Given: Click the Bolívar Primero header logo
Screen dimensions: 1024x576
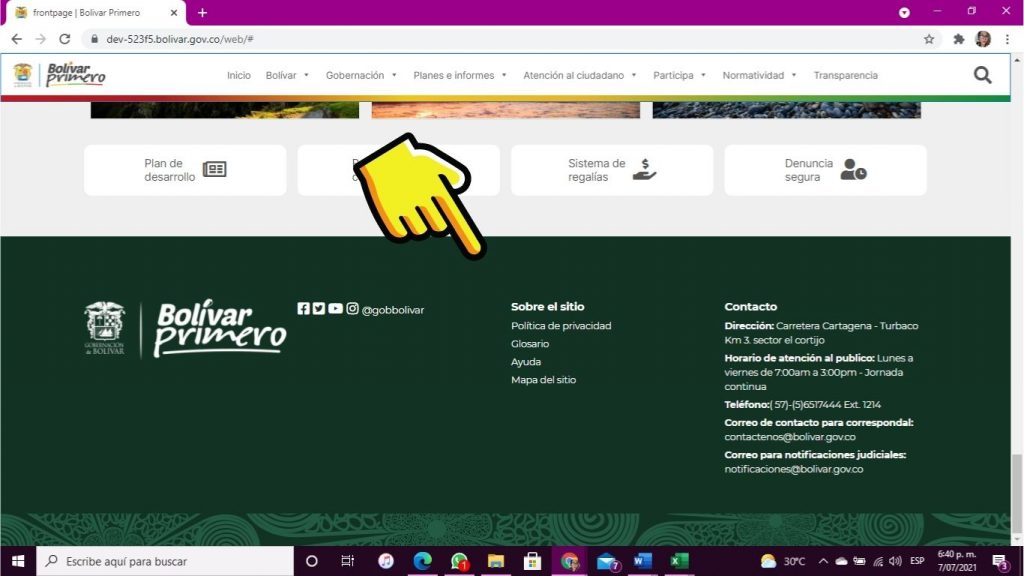Looking at the screenshot, I should tap(60, 74).
